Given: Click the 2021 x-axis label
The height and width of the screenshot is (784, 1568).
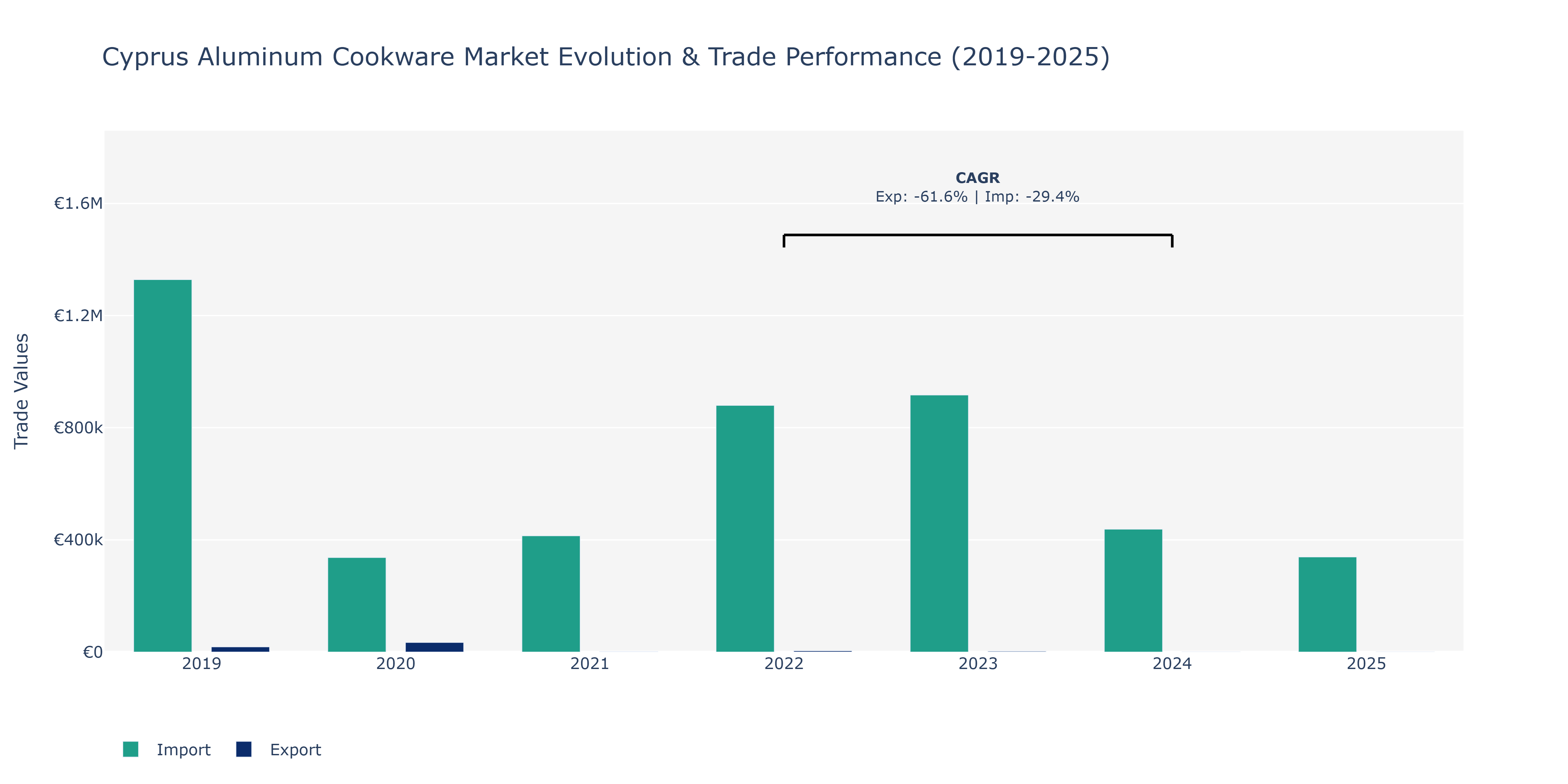Looking at the screenshot, I should pos(590,663).
